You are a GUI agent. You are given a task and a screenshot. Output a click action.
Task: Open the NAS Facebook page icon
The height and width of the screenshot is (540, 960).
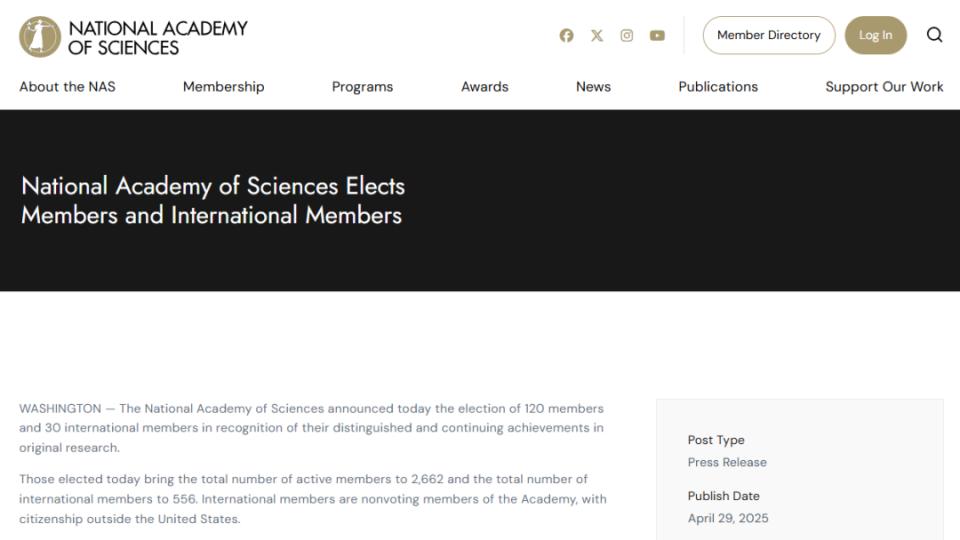[x=567, y=36]
